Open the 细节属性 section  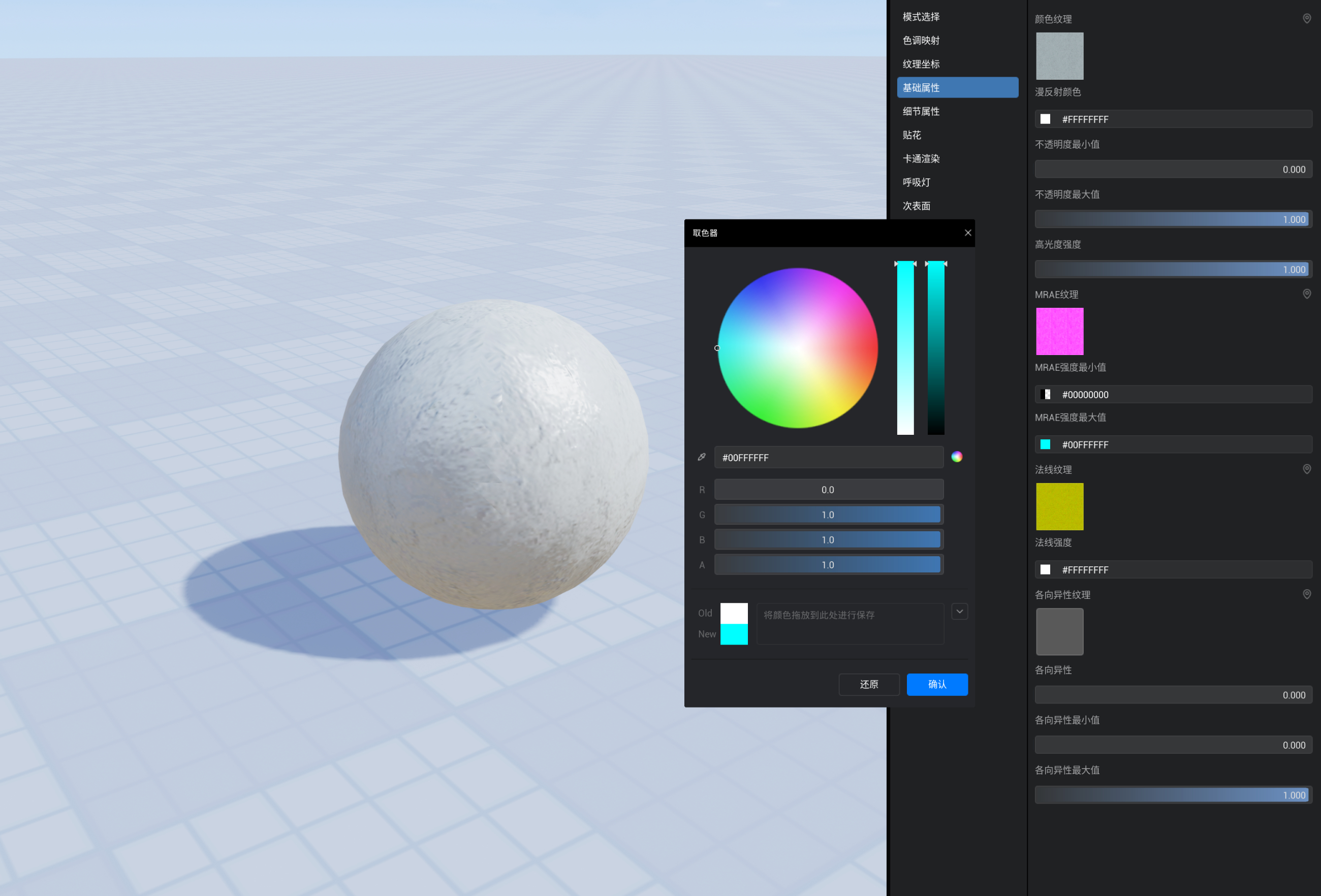point(957,111)
